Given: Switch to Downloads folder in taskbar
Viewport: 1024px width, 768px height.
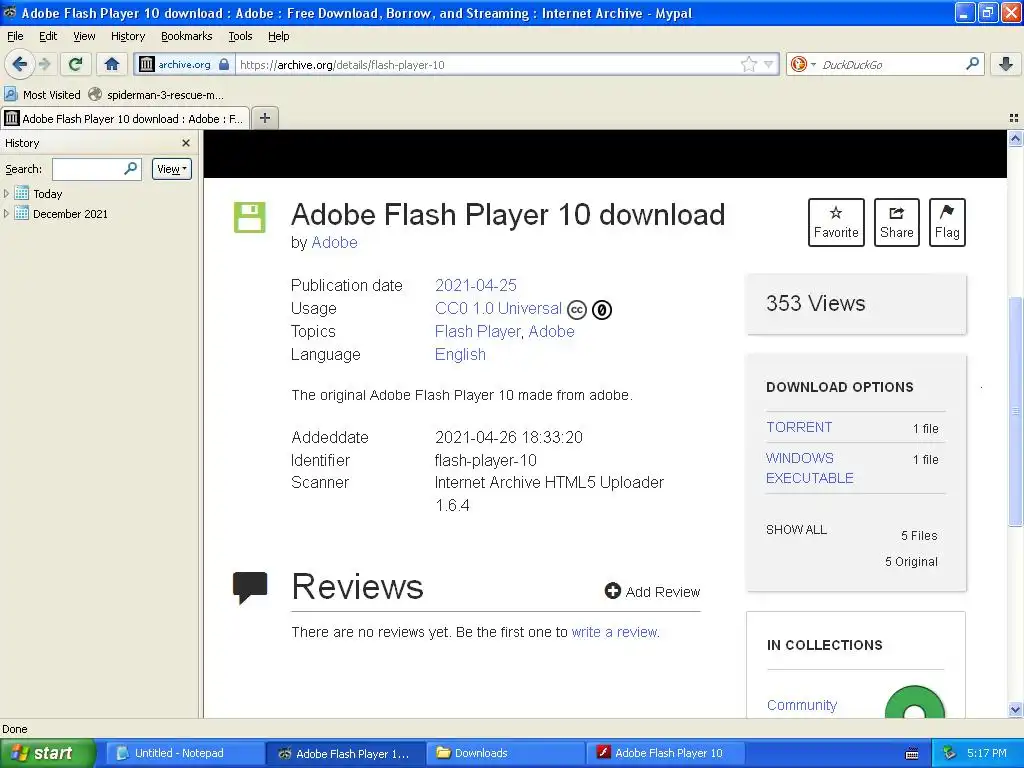Looking at the screenshot, I should click(504, 753).
